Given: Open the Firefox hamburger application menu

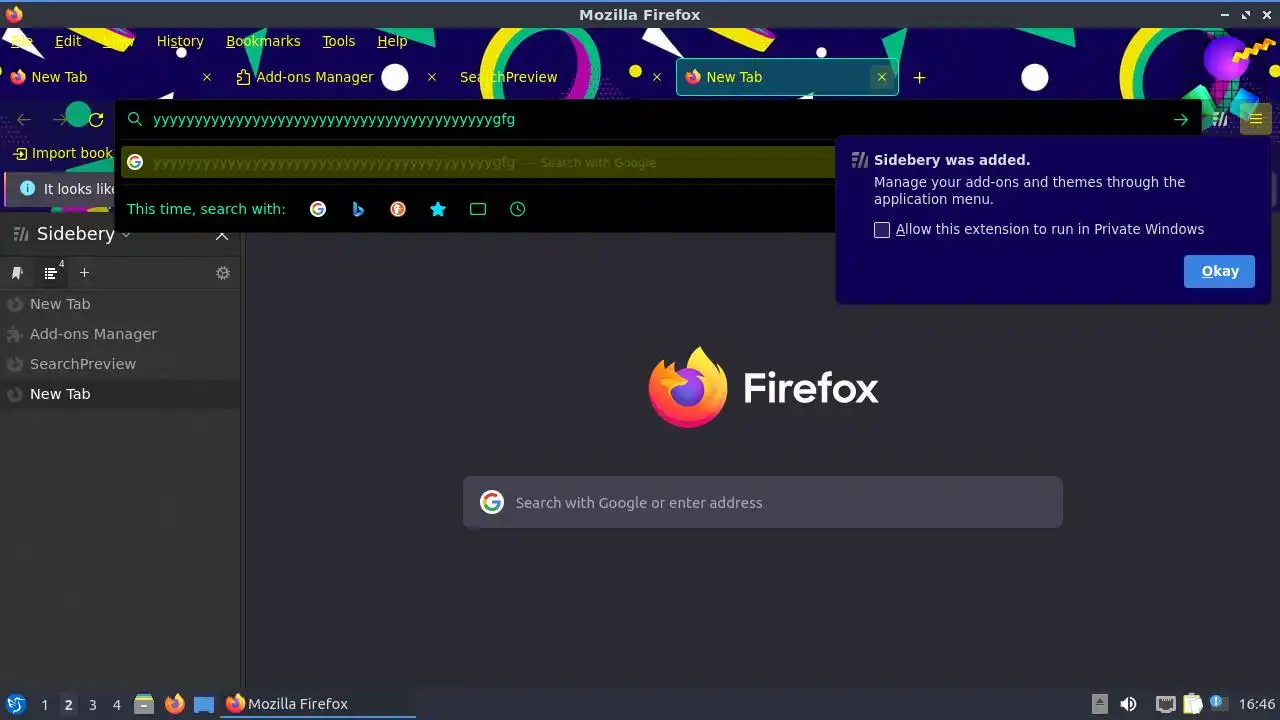Looking at the screenshot, I should (1256, 120).
